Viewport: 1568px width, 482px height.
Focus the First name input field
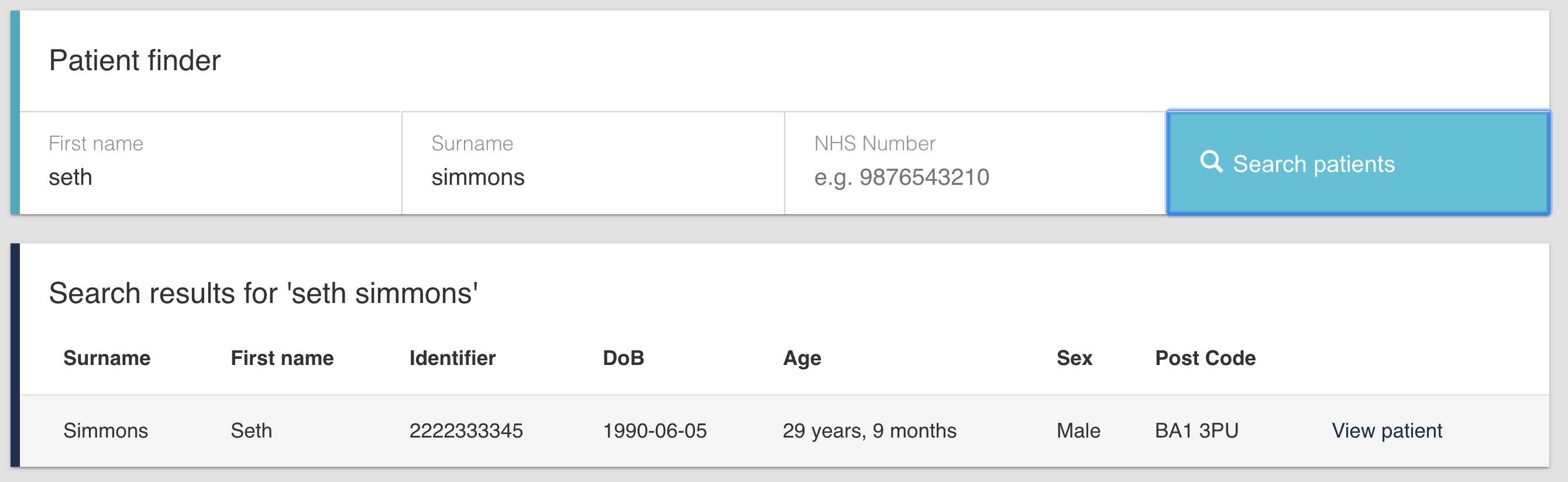[x=210, y=177]
